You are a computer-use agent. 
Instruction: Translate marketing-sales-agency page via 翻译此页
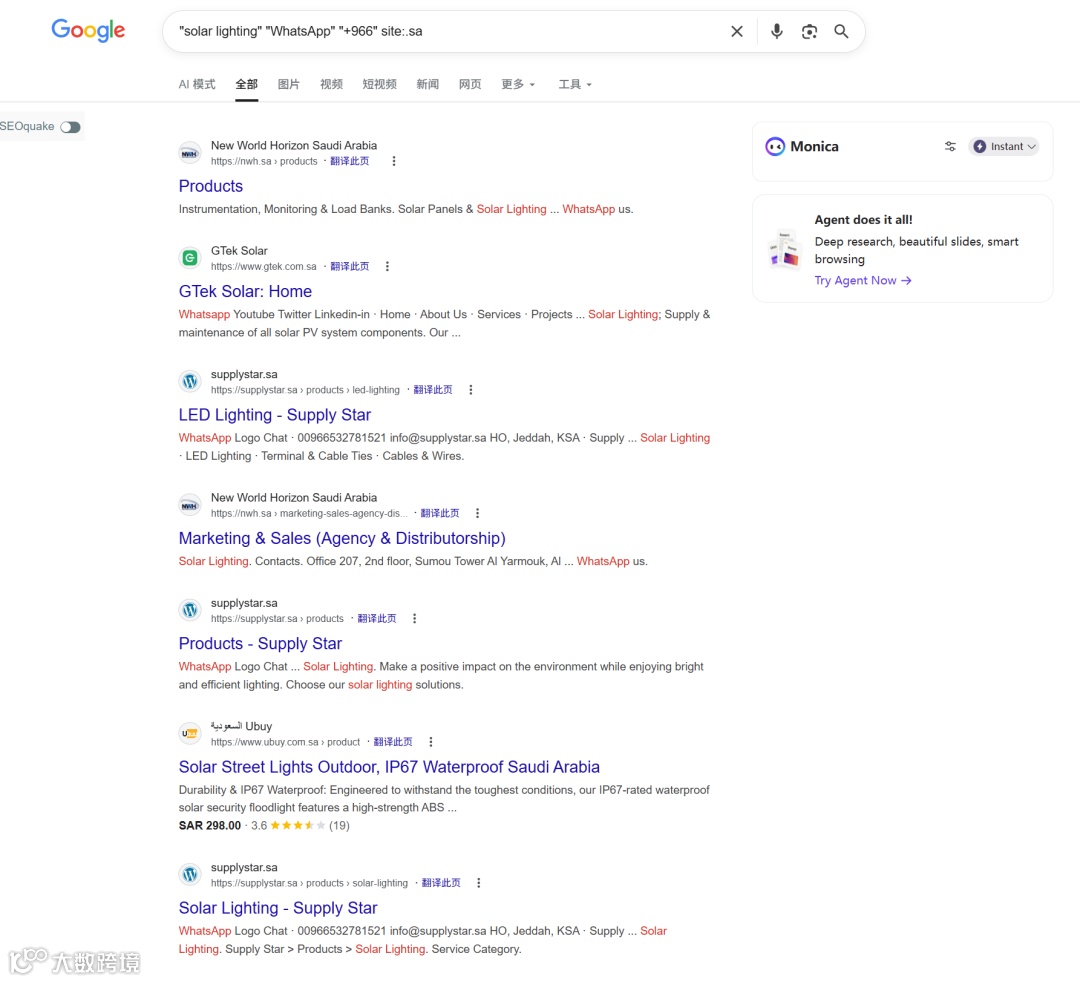coord(440,513)
